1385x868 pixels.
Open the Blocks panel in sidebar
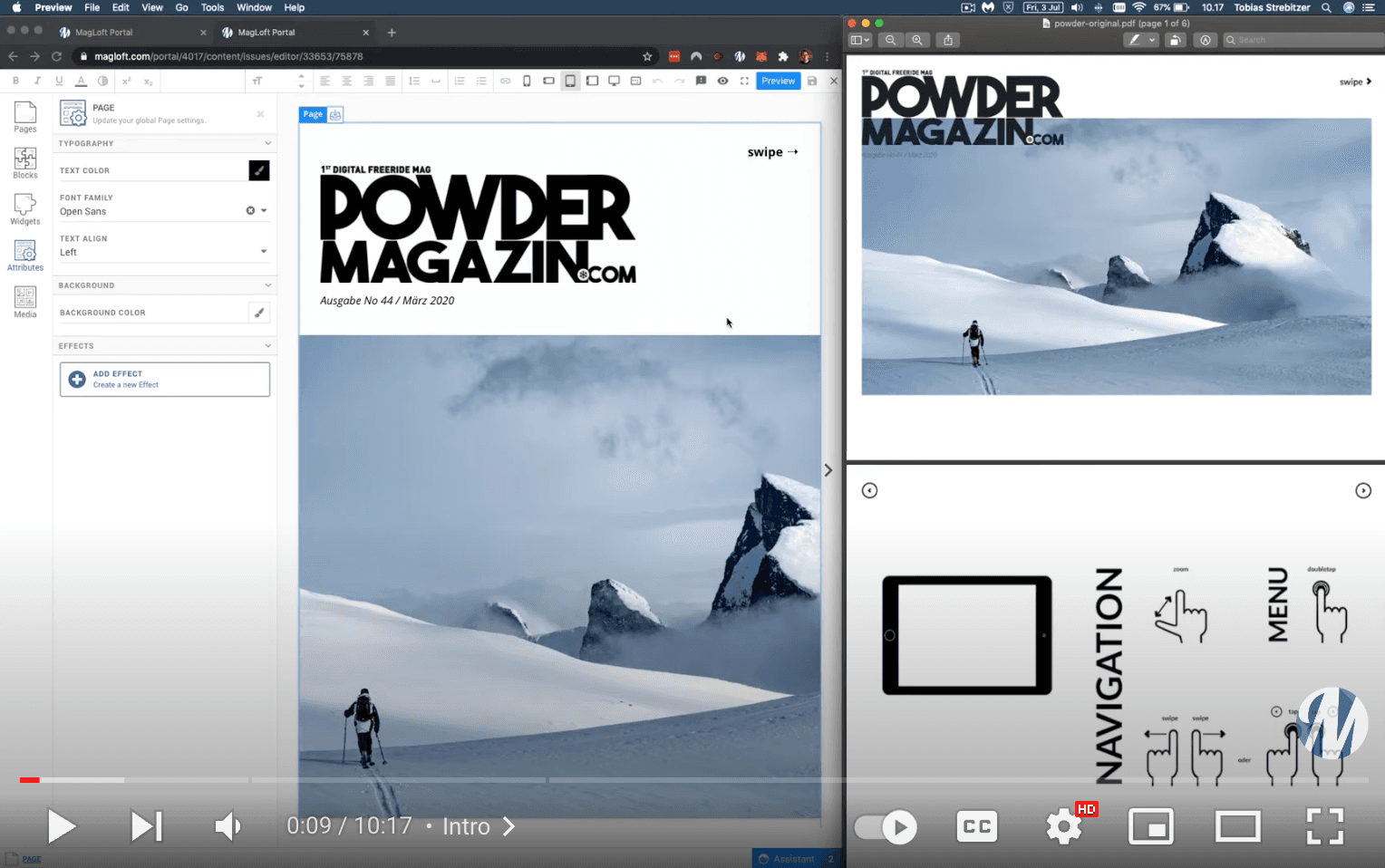25,162
